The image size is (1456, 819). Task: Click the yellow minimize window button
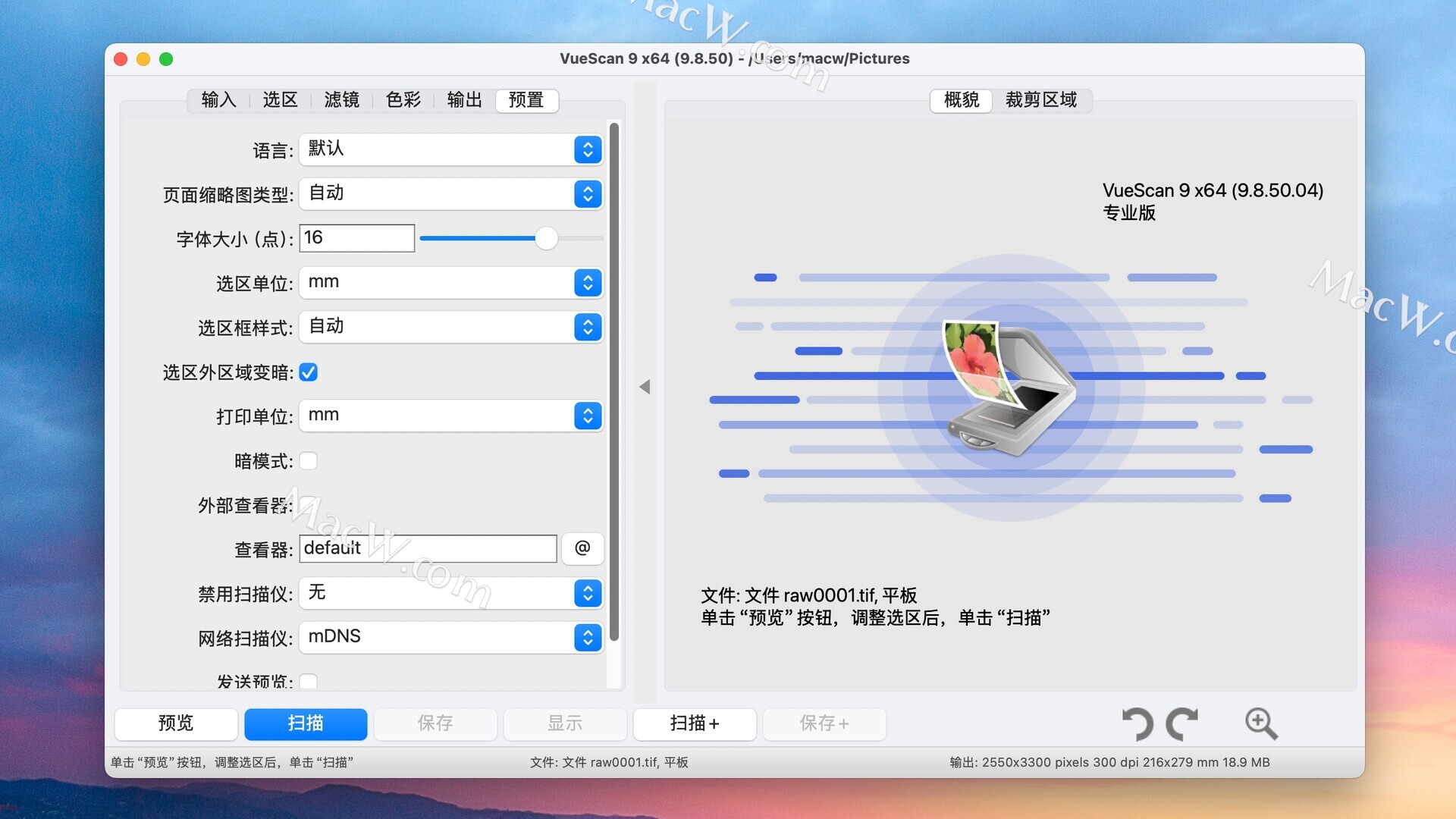(143, 59)
